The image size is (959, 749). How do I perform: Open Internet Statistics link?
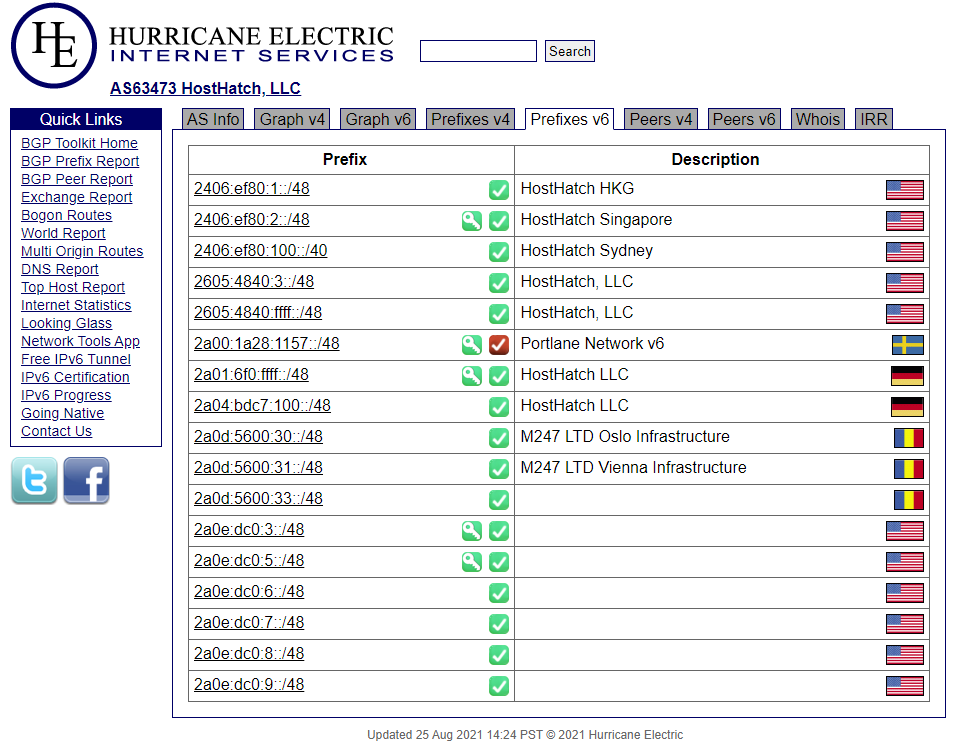pos(76,305)
